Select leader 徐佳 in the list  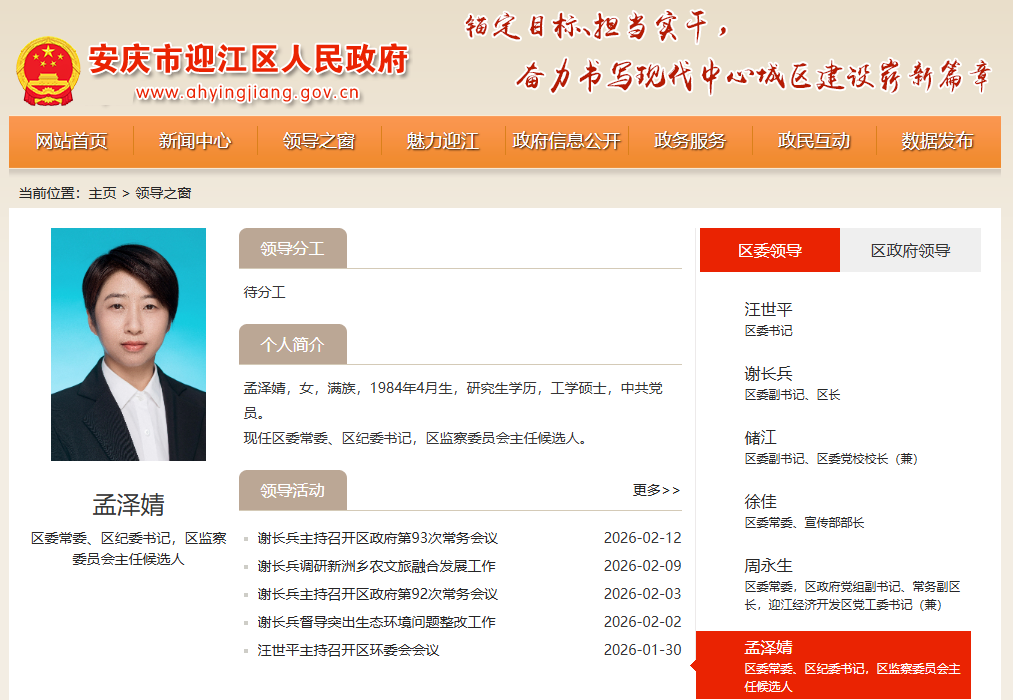[x=760, y=501]
